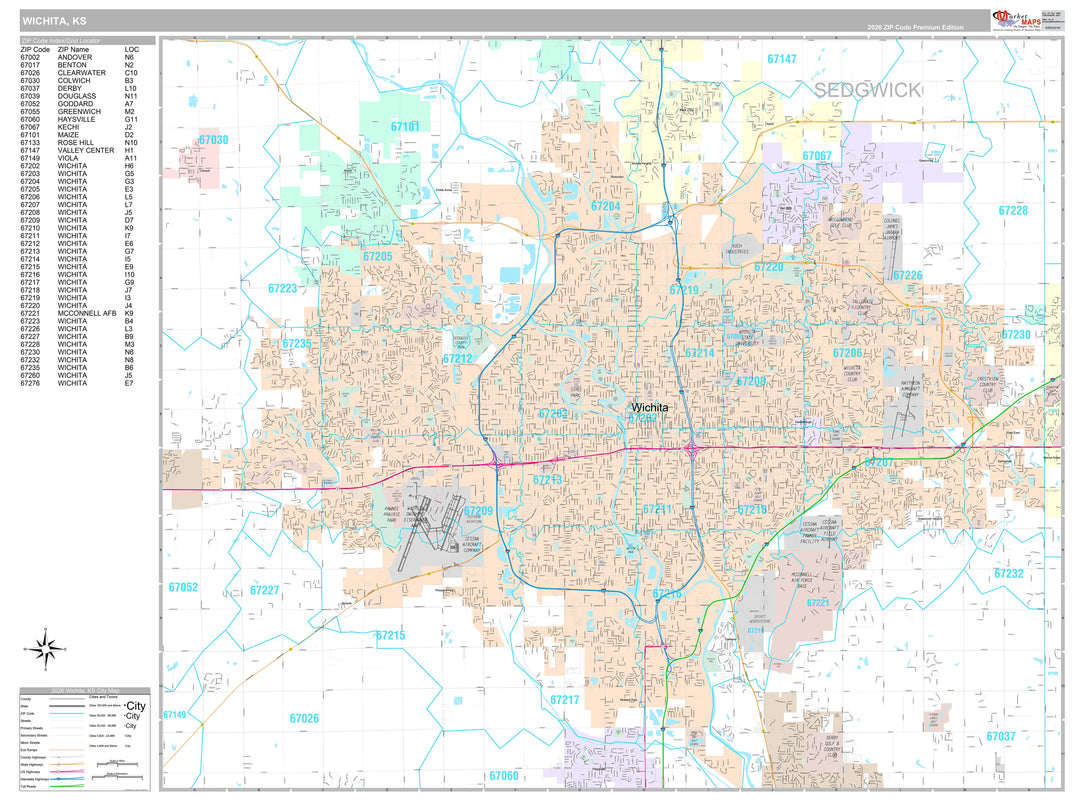This screenshot has height=802, width=1080.
Task: Click the 67052 ZIP label on map
Action: [x=183, y=587]
